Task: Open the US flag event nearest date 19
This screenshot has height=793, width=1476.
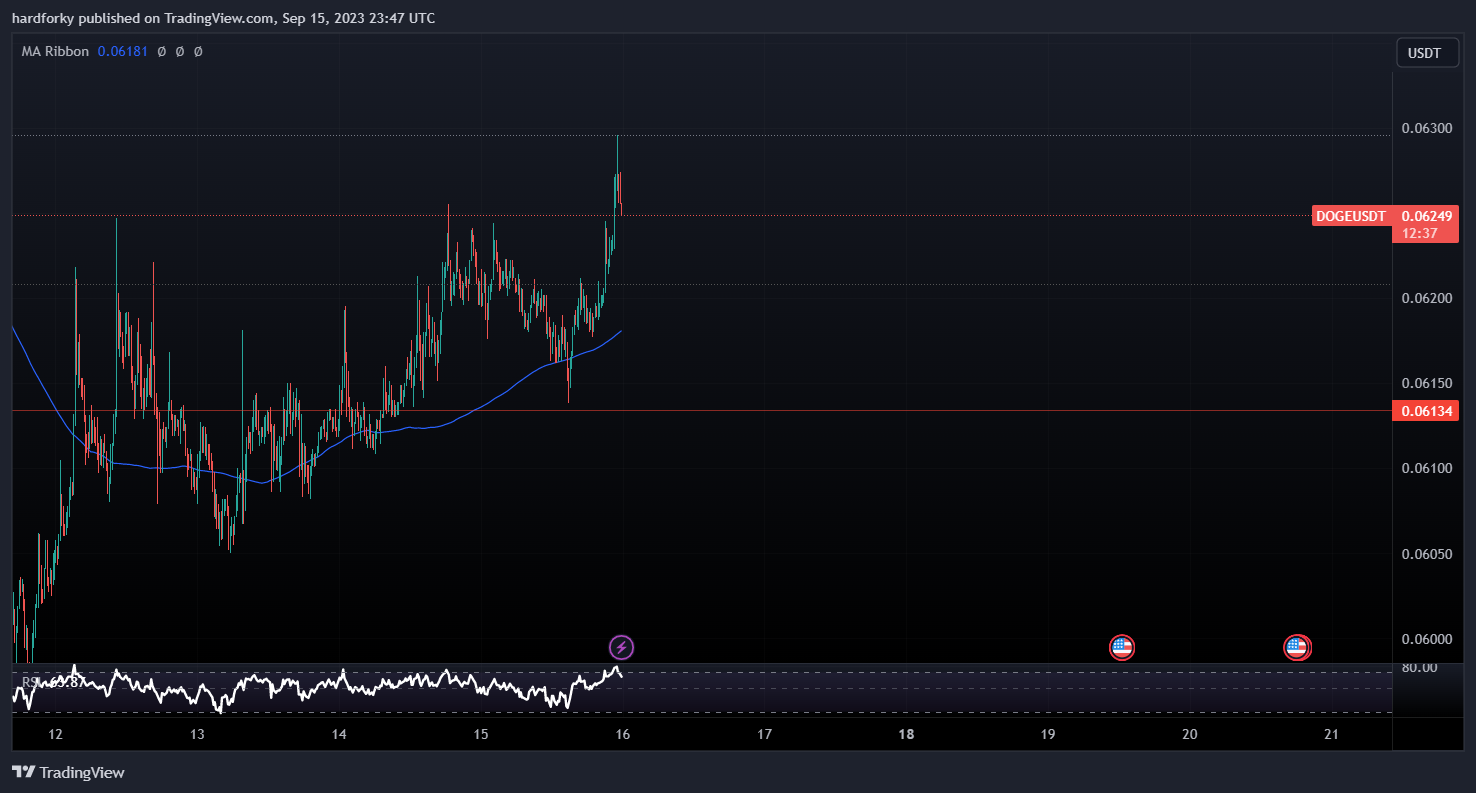Action: 1122,647
